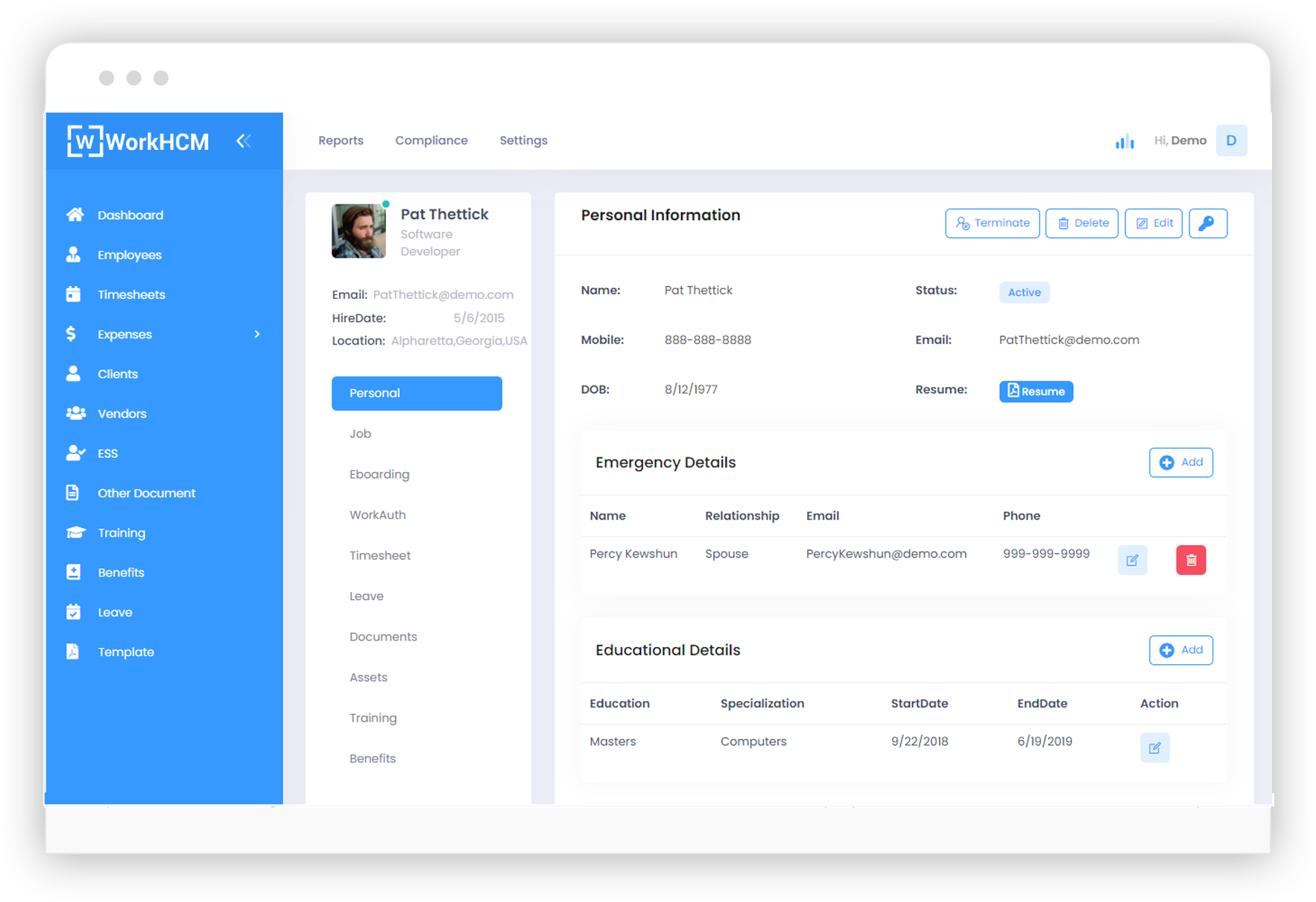Click the Other Document file icon
This screenshot has height=902, width=1316.
72,492
